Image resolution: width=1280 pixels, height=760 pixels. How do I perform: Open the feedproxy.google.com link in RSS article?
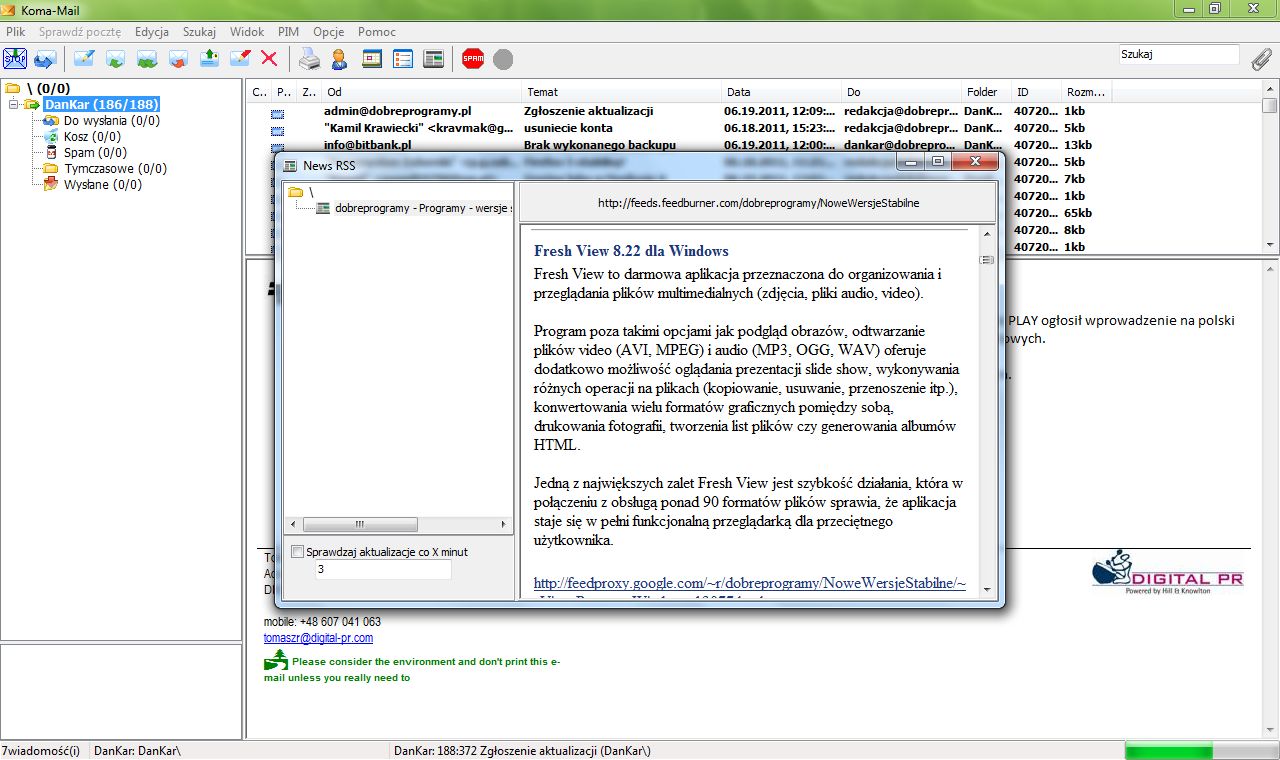pos(750,583)
